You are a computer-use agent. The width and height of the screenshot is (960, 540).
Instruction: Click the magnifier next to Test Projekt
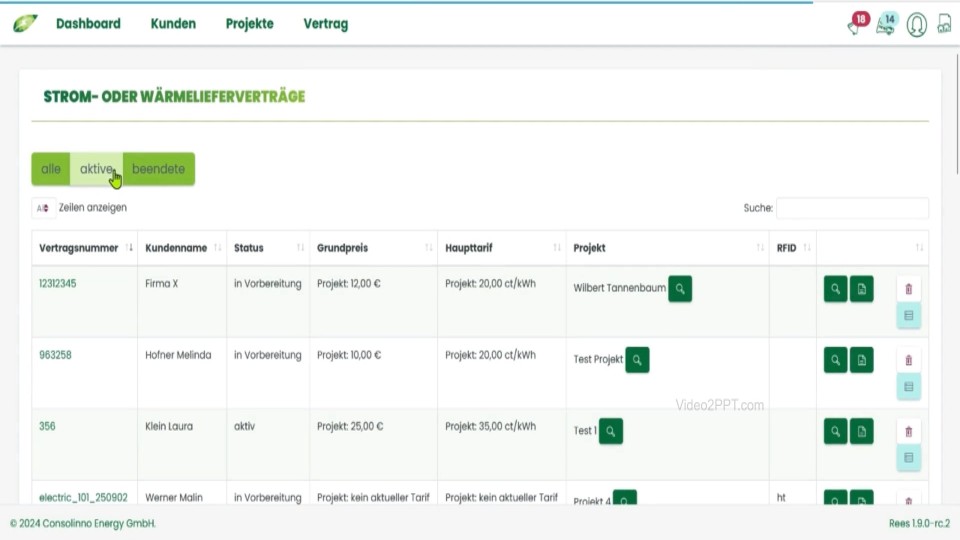(637, 360)
